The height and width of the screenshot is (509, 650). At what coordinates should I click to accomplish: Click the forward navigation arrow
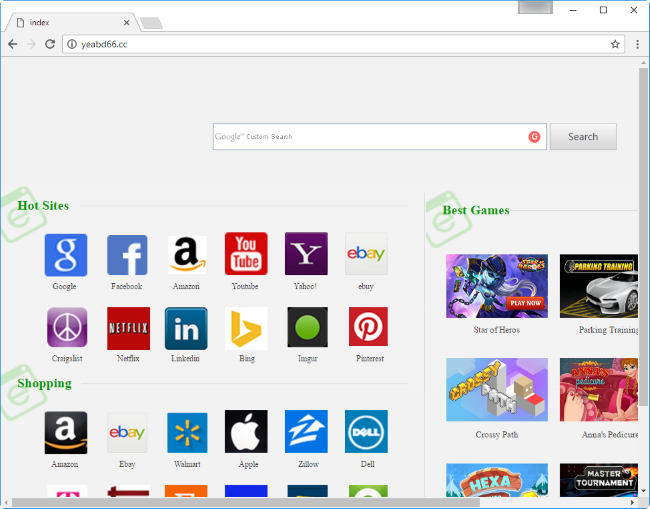(x=31, y=44)
